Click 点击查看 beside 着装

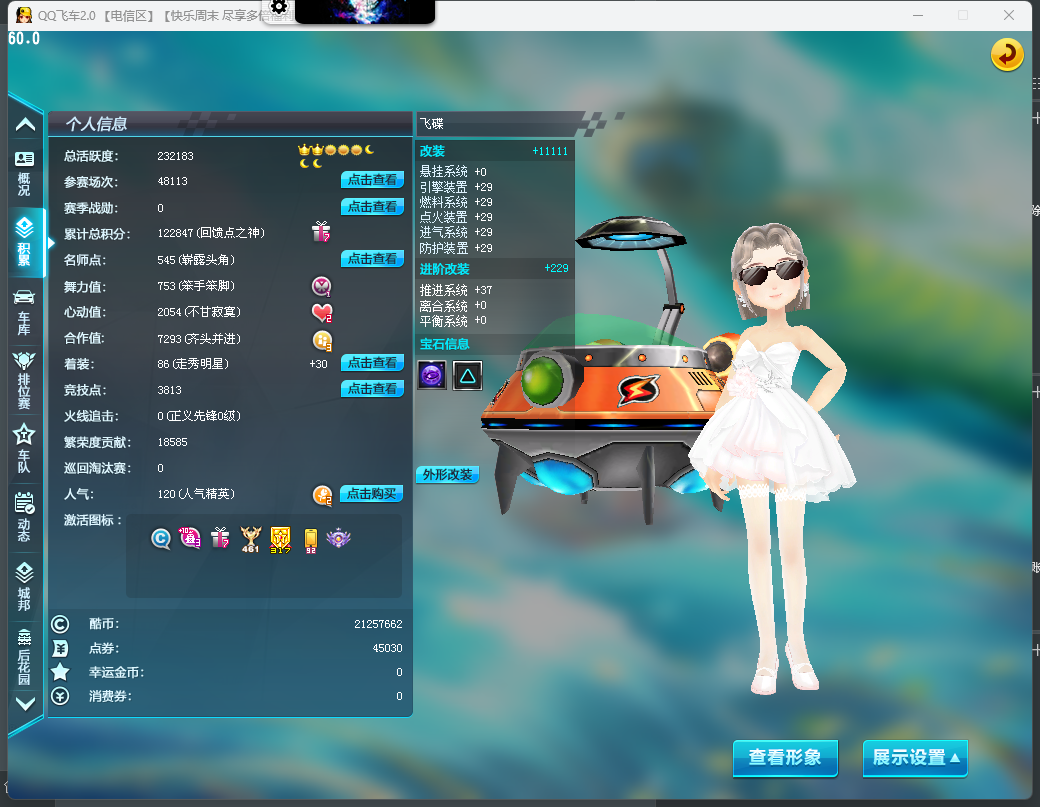(x=372, y=363)
